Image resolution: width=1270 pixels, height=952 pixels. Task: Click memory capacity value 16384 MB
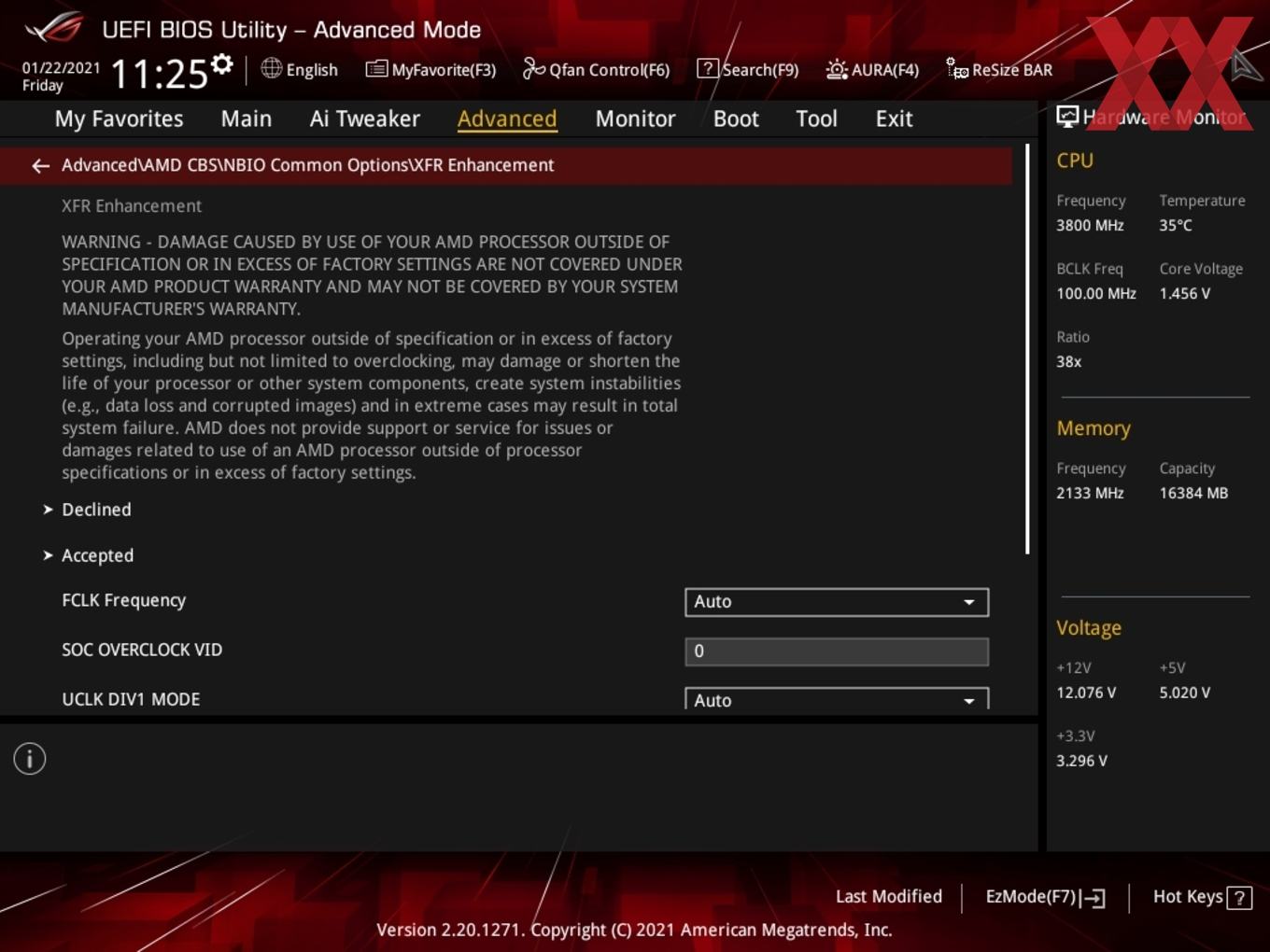coord(1193,493)
